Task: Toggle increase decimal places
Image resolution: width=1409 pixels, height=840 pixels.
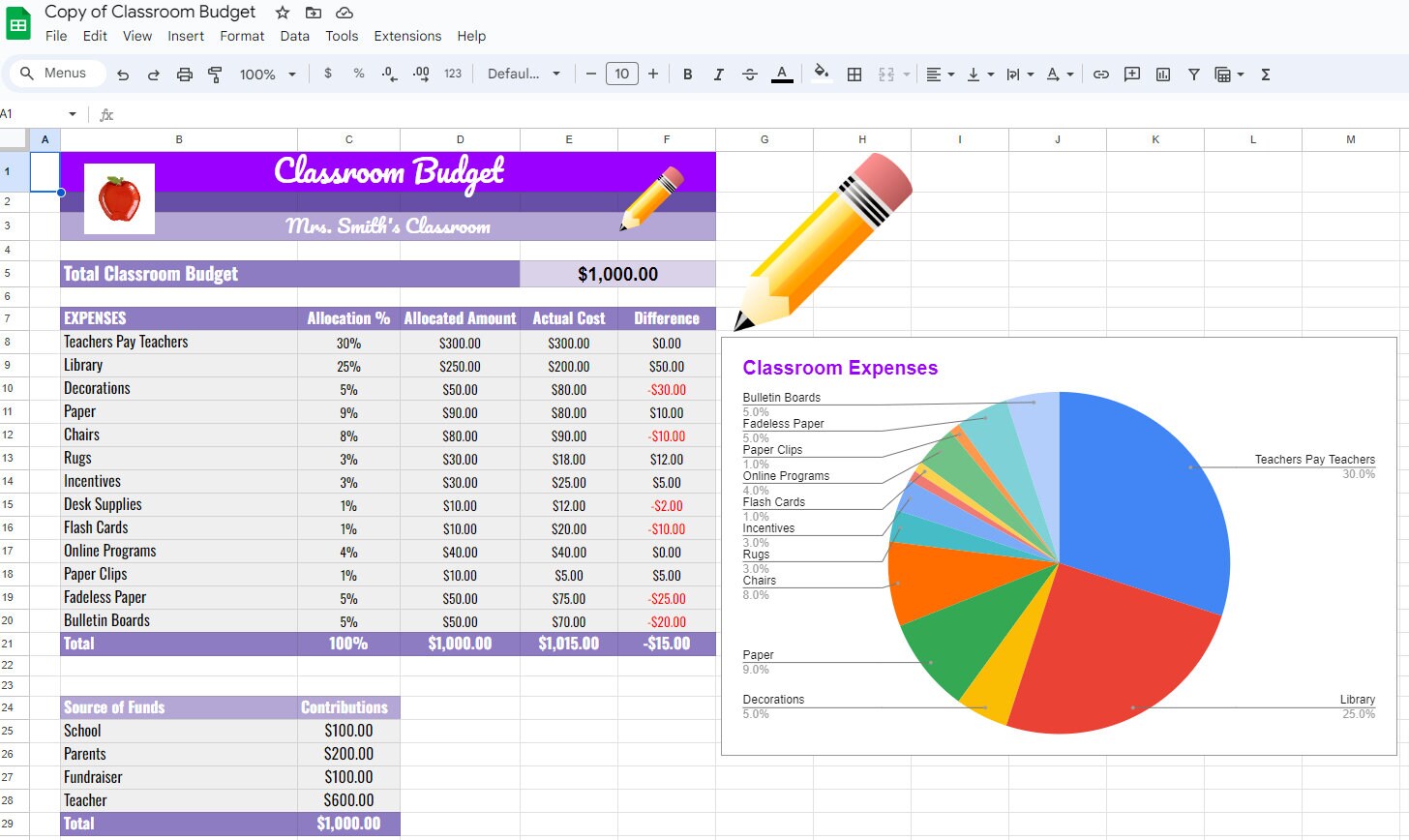Action: pyautogui.click(x=420, y=74)
